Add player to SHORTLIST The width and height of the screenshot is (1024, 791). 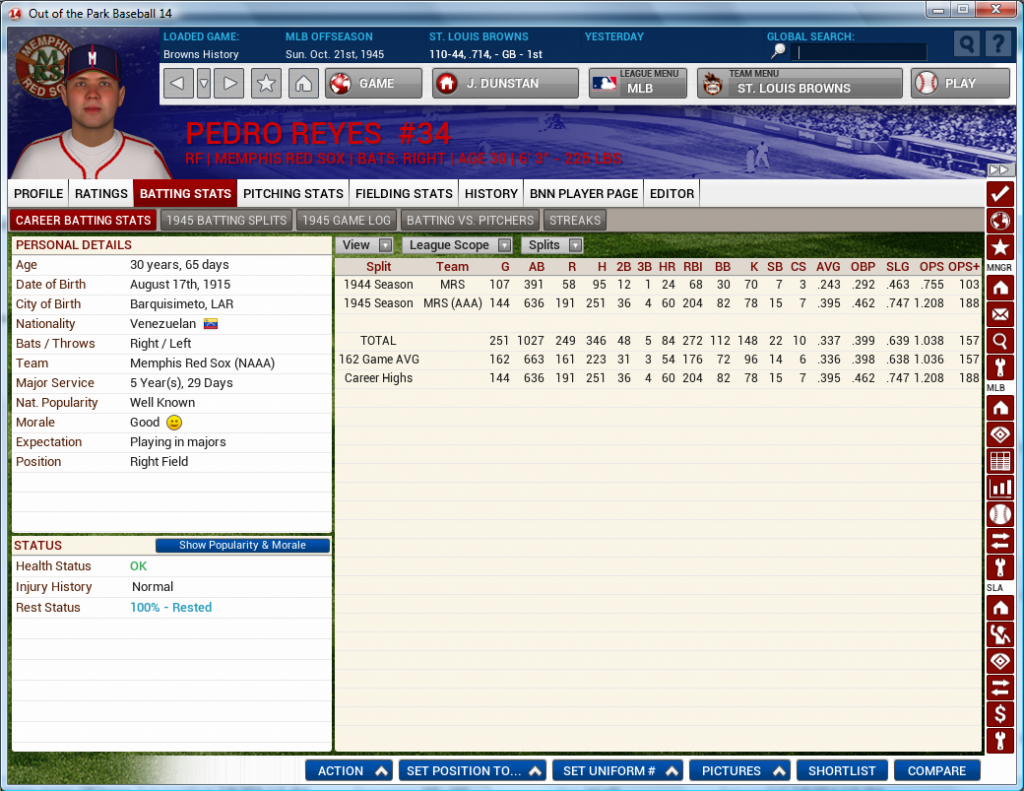tap(842, 771)
